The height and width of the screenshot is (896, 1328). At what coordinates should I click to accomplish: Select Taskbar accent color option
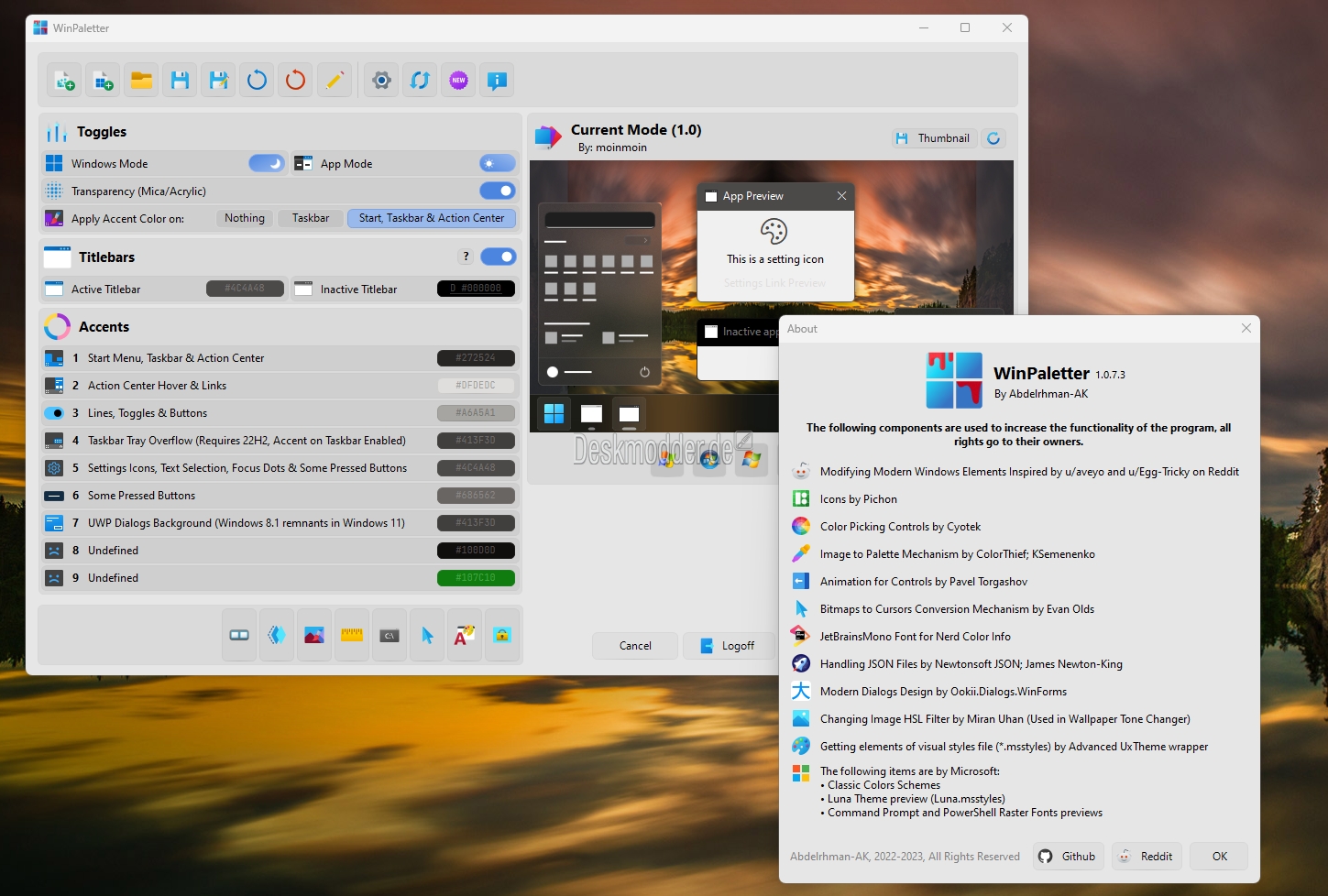(311, 218)
